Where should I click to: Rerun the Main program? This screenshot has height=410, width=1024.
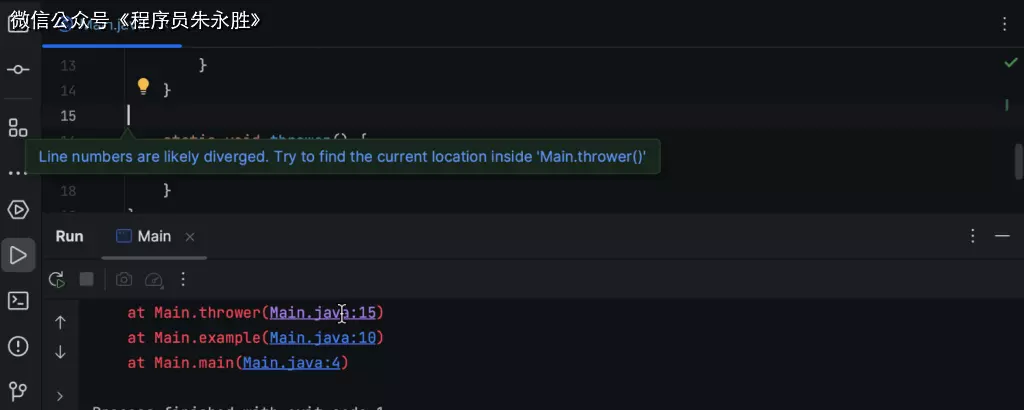pos(57,280)
